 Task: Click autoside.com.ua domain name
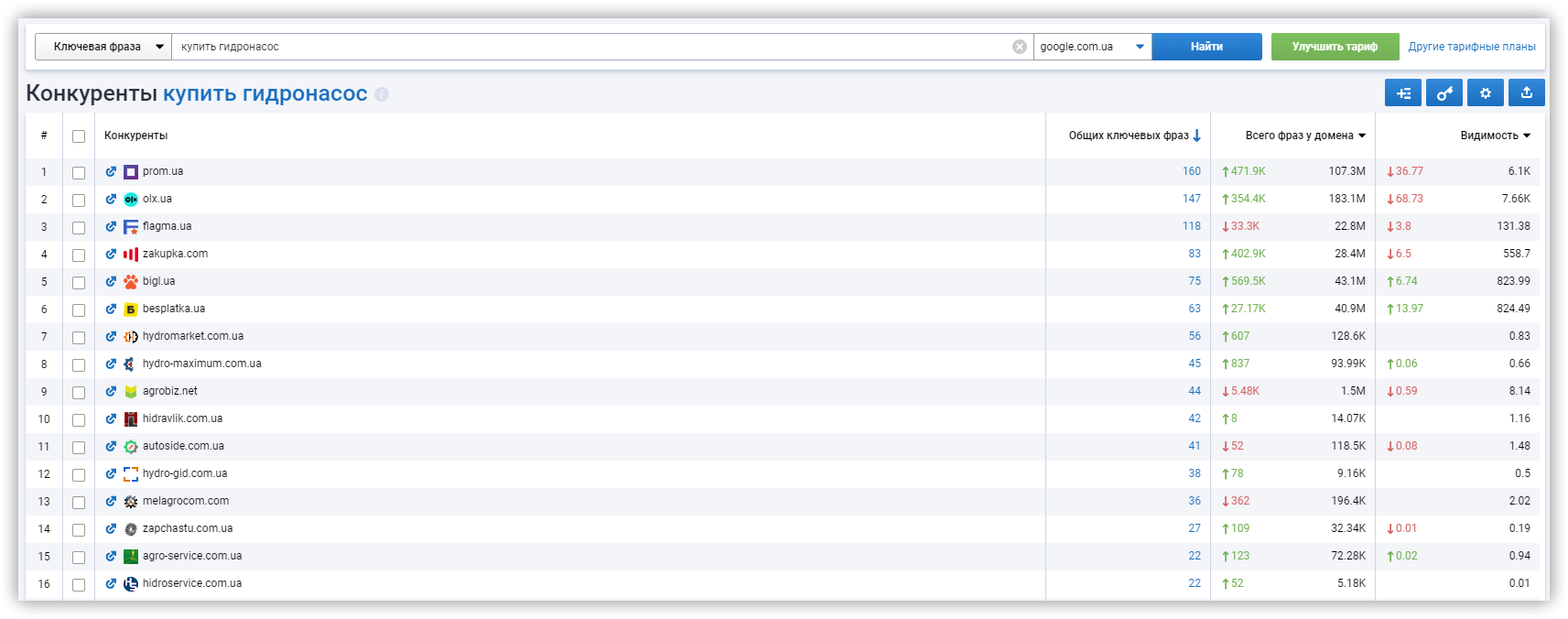(183, 446)
